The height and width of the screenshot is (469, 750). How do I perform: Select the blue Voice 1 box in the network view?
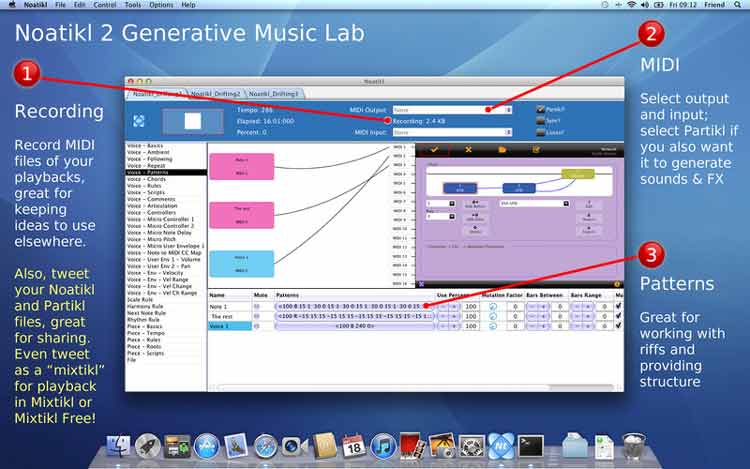[x=242, y=264]
